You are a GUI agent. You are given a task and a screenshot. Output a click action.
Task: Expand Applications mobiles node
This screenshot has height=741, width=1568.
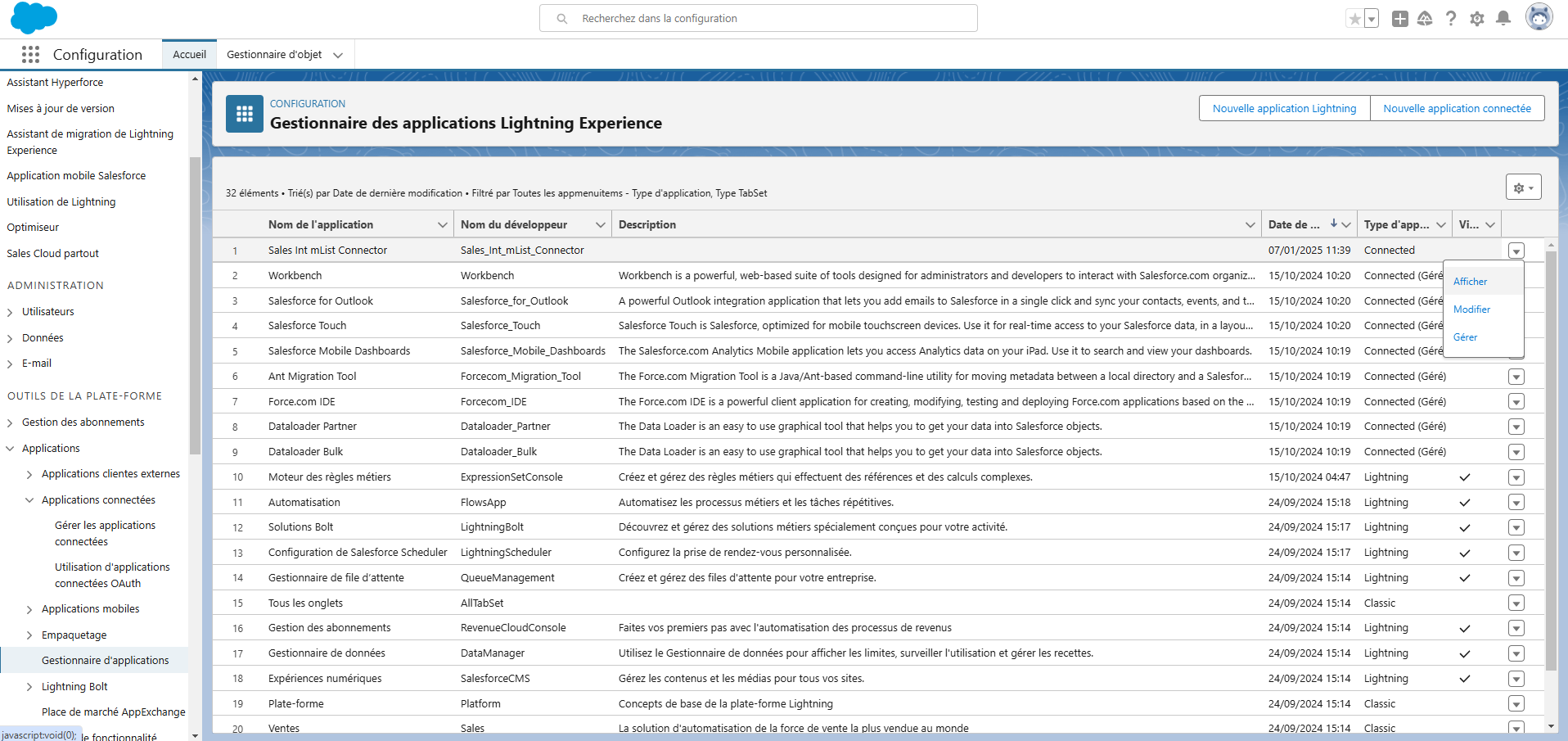tap(29, 610)
